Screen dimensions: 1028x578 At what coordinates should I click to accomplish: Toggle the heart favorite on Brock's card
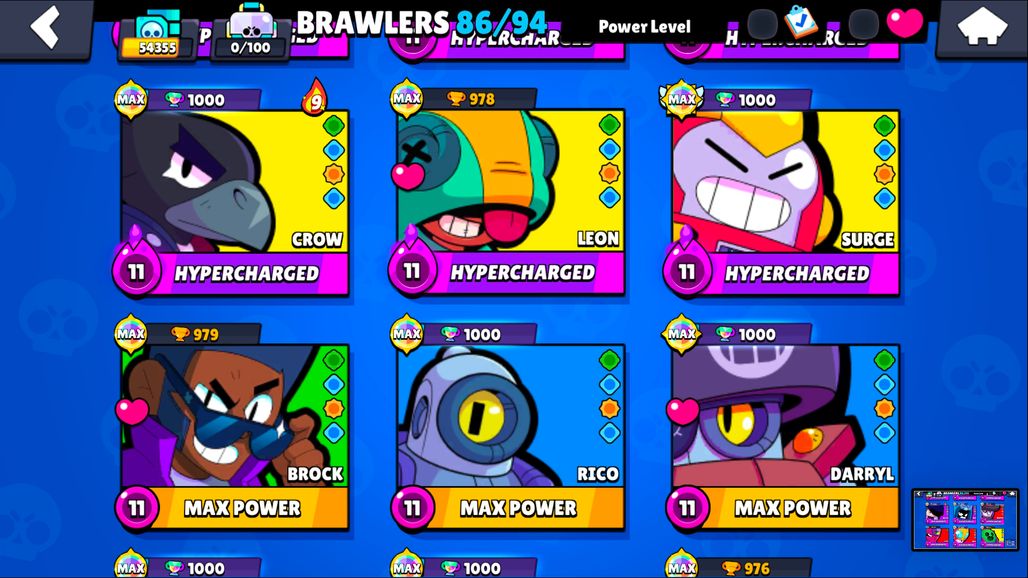(x=132, y=411)
